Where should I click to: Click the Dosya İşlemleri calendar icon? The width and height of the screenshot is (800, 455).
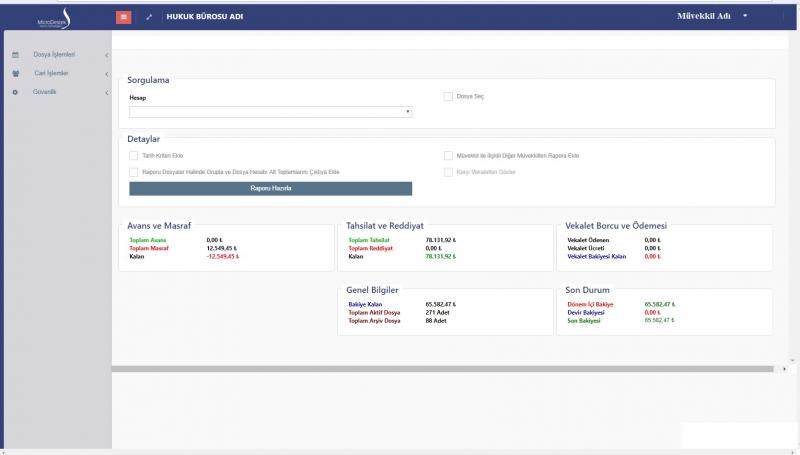pyautogui.click(x=15, y=54)
